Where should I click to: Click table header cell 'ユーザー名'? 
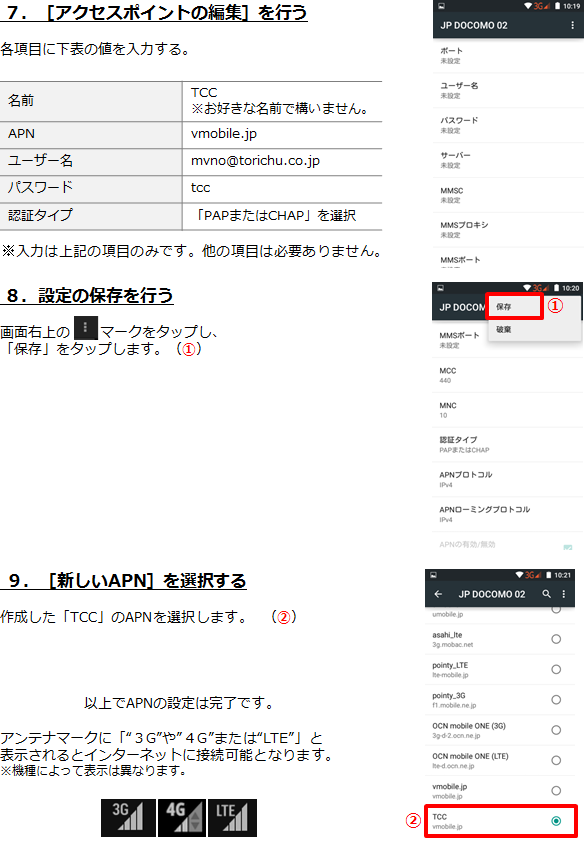(x=91, y=161)
